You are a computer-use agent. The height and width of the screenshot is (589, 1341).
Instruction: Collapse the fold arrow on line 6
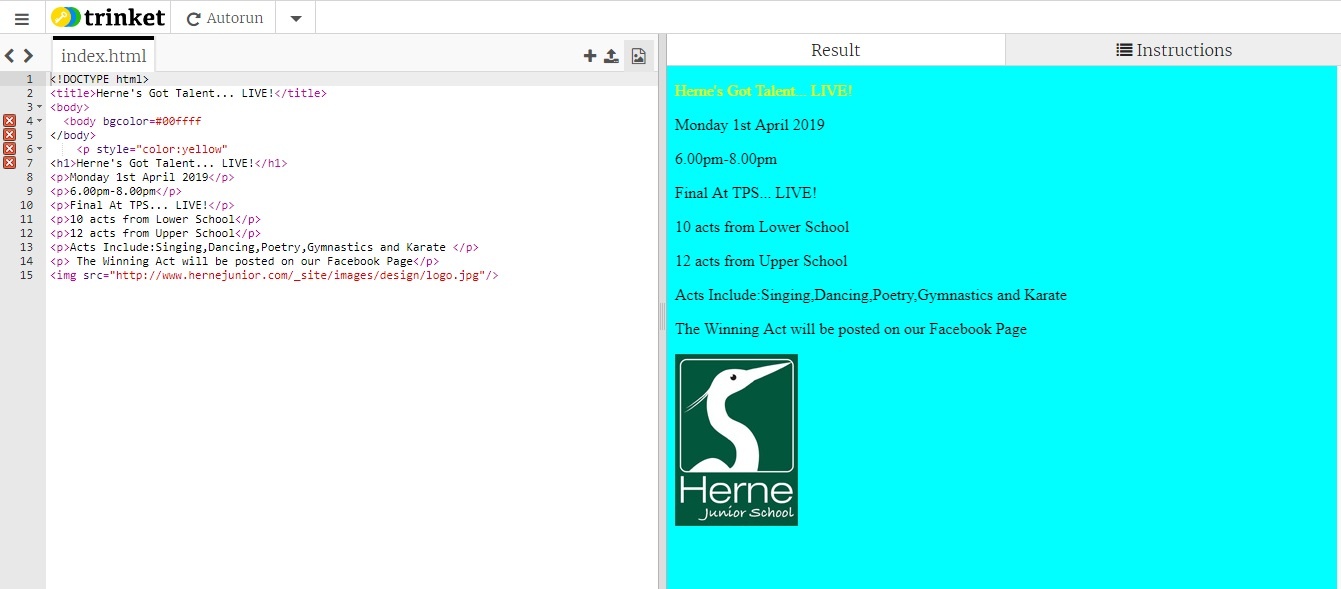coord(40,149)
